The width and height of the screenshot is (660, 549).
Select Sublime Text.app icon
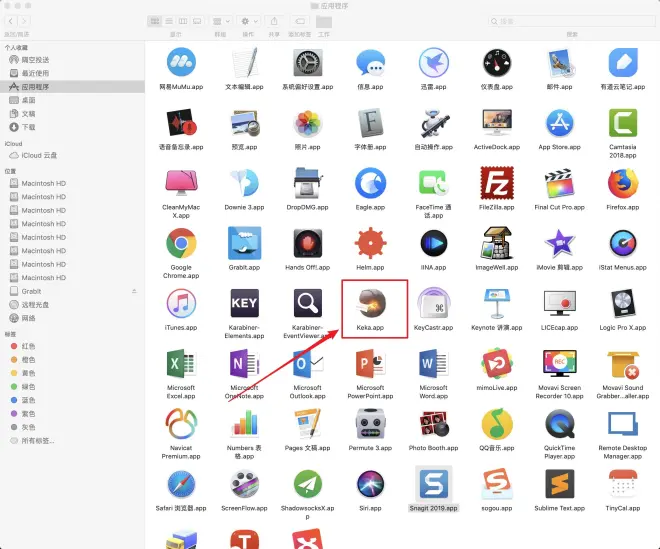(559, 484)
